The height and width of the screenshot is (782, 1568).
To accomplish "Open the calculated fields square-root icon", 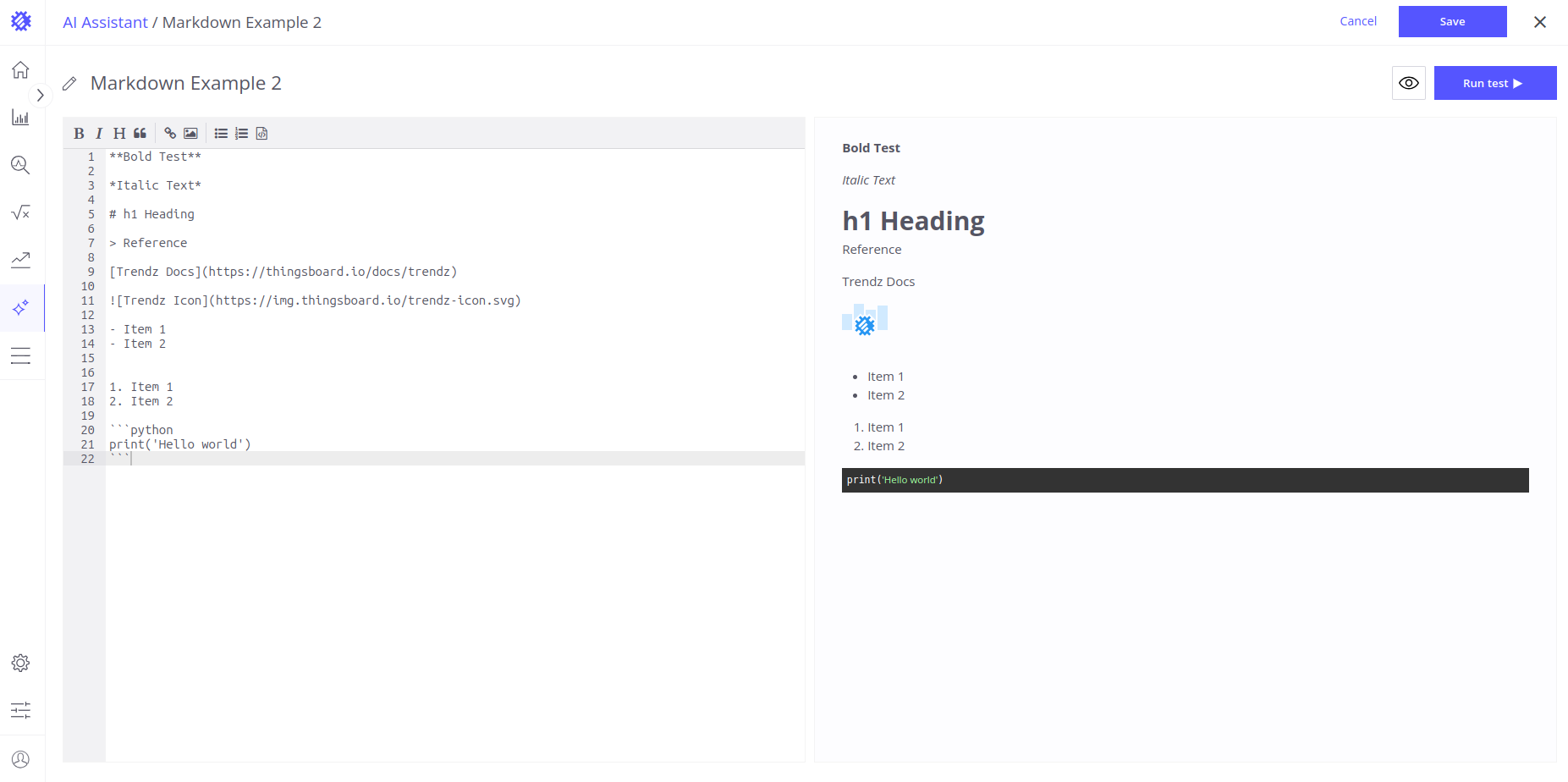I will 21,212.
